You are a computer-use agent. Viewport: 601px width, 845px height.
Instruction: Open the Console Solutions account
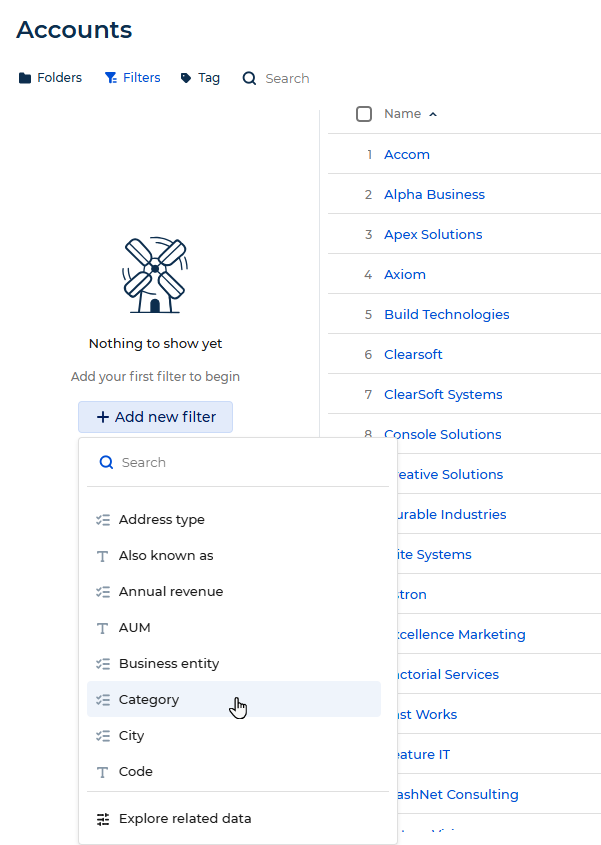pyautogui.click(x=443, y=434)
